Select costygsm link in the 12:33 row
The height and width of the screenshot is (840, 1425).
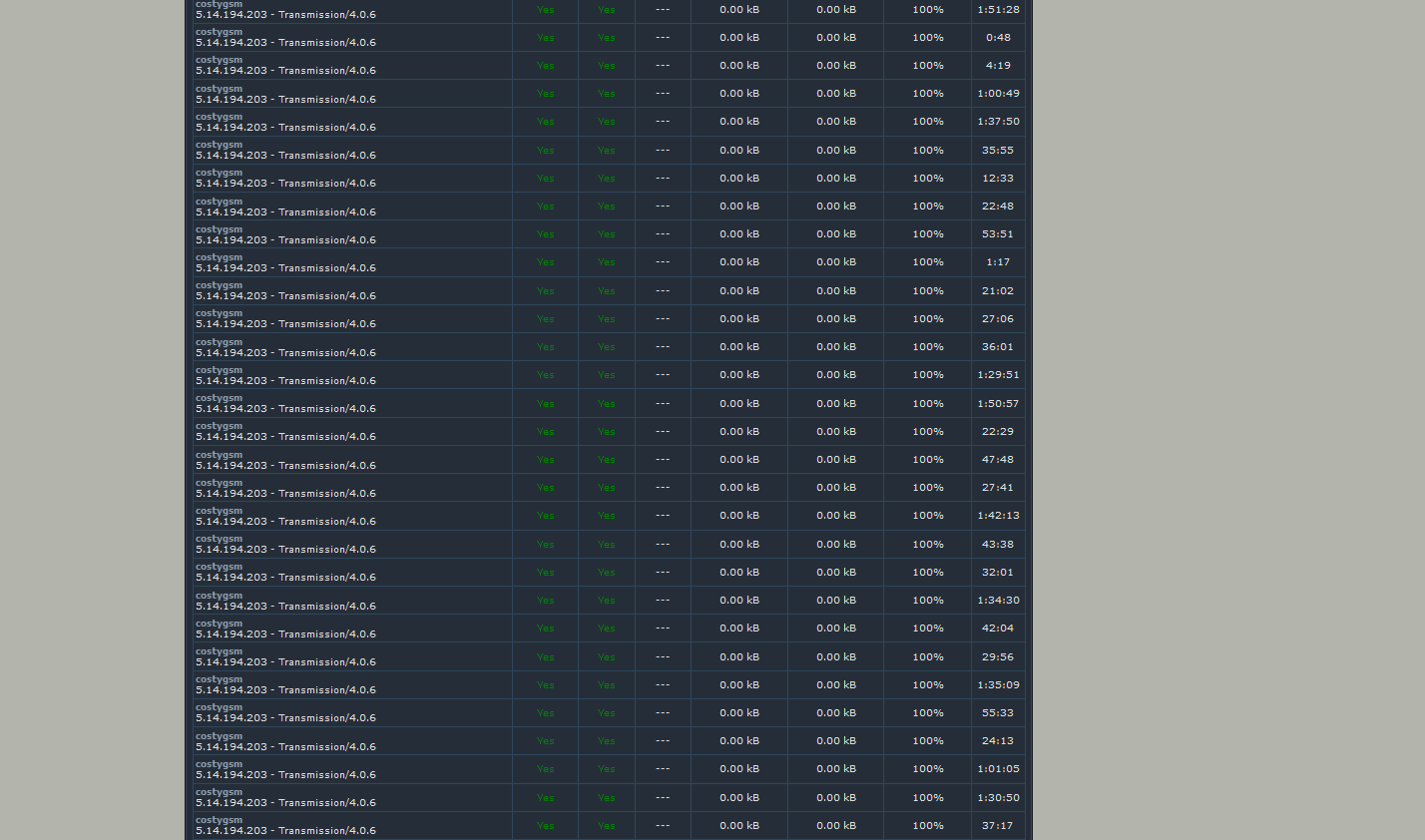click(x=219, y=173)
